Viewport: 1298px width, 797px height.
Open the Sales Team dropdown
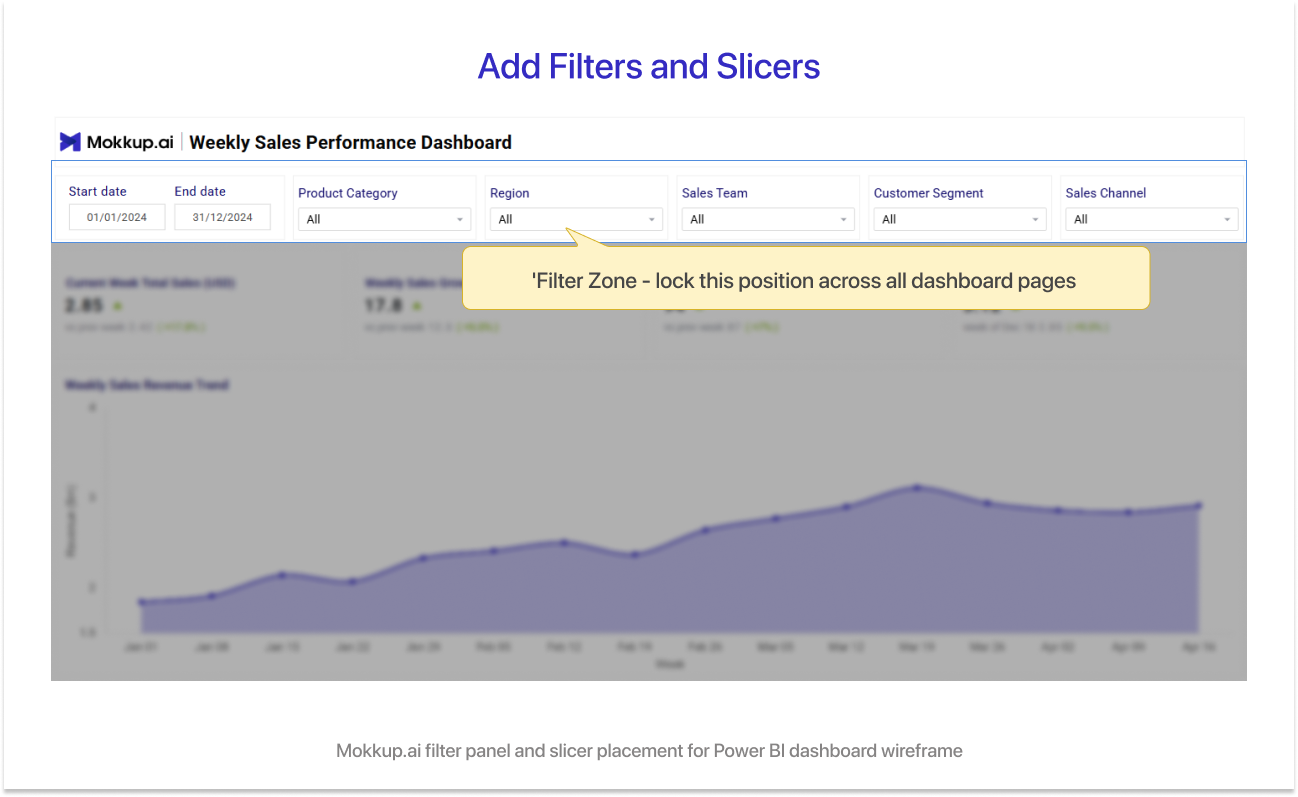[x=768, y=219]
